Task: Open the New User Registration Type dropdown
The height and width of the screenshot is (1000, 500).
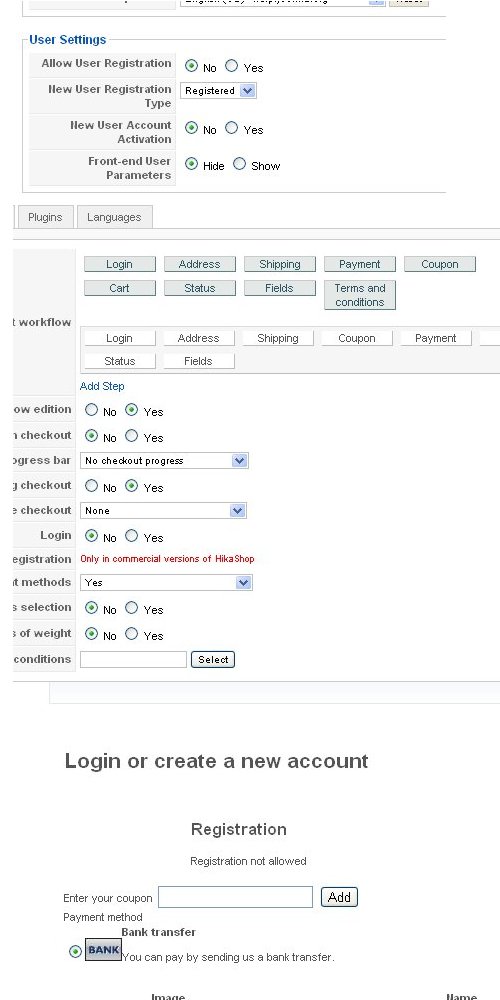Action: [x=218, y=91]
